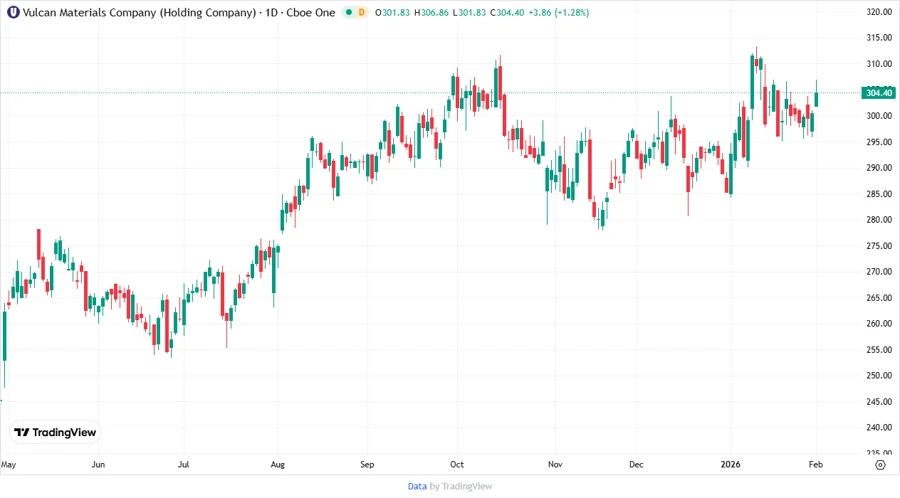Click the Oct label on time axis

(x=457, y=464)
